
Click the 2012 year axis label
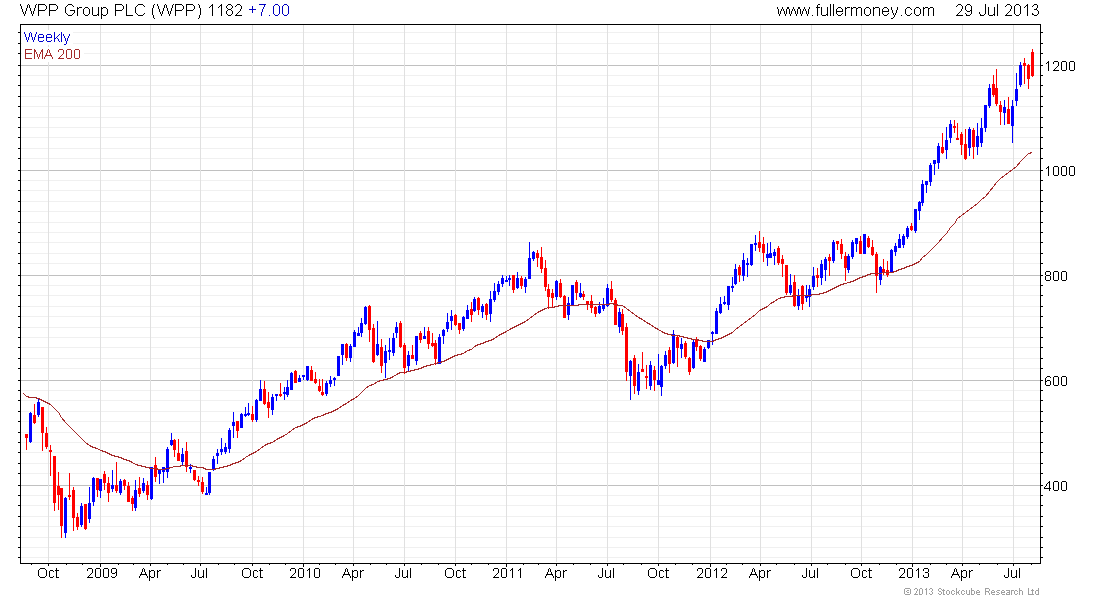[x=711, y=573]
